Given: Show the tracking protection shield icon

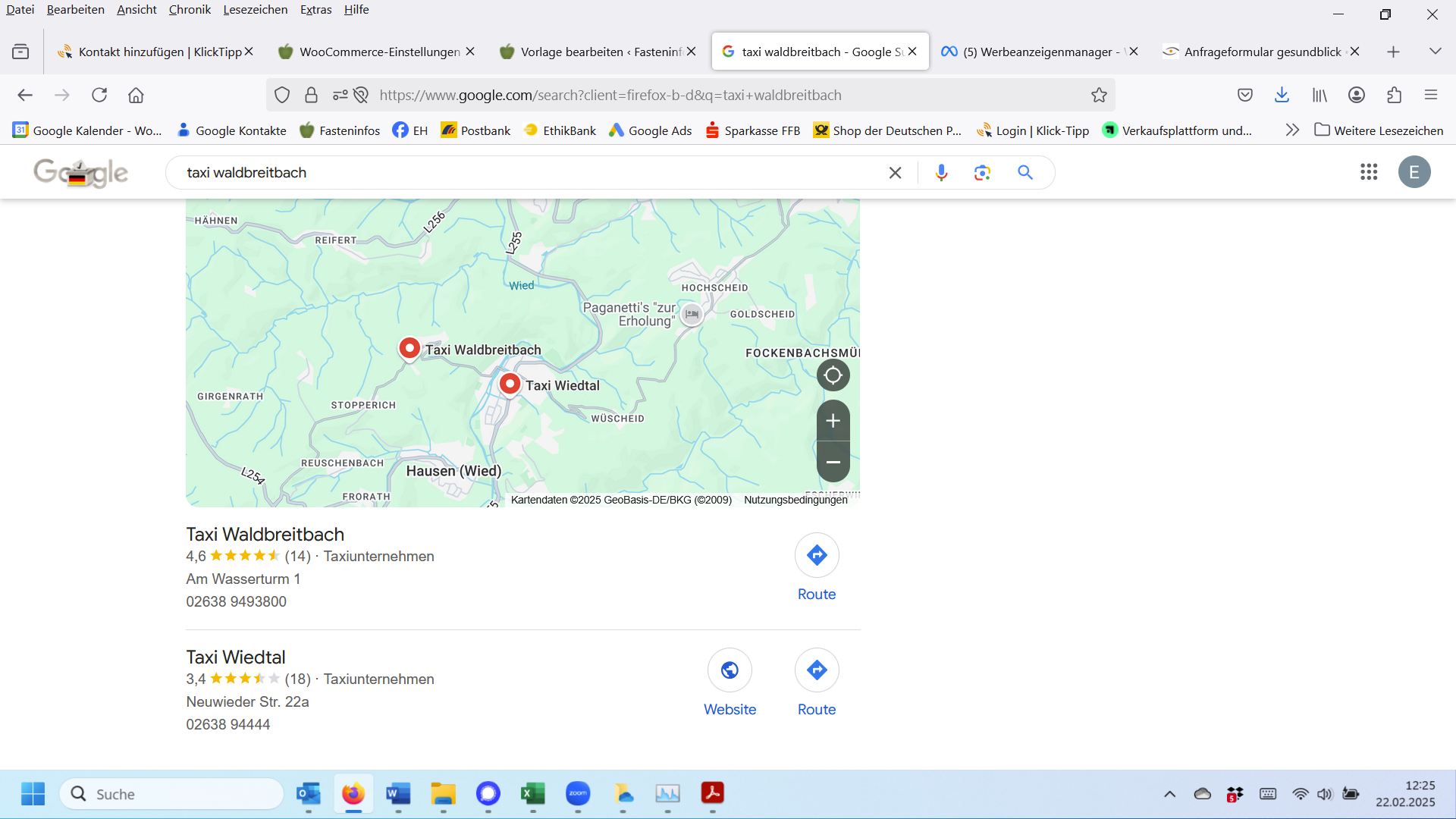Looking at the screenshot, I should click(282, 95).
